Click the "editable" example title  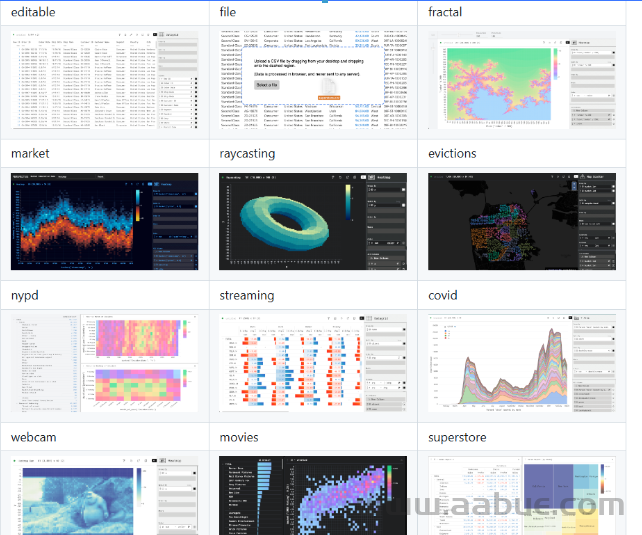click(33, 12)
